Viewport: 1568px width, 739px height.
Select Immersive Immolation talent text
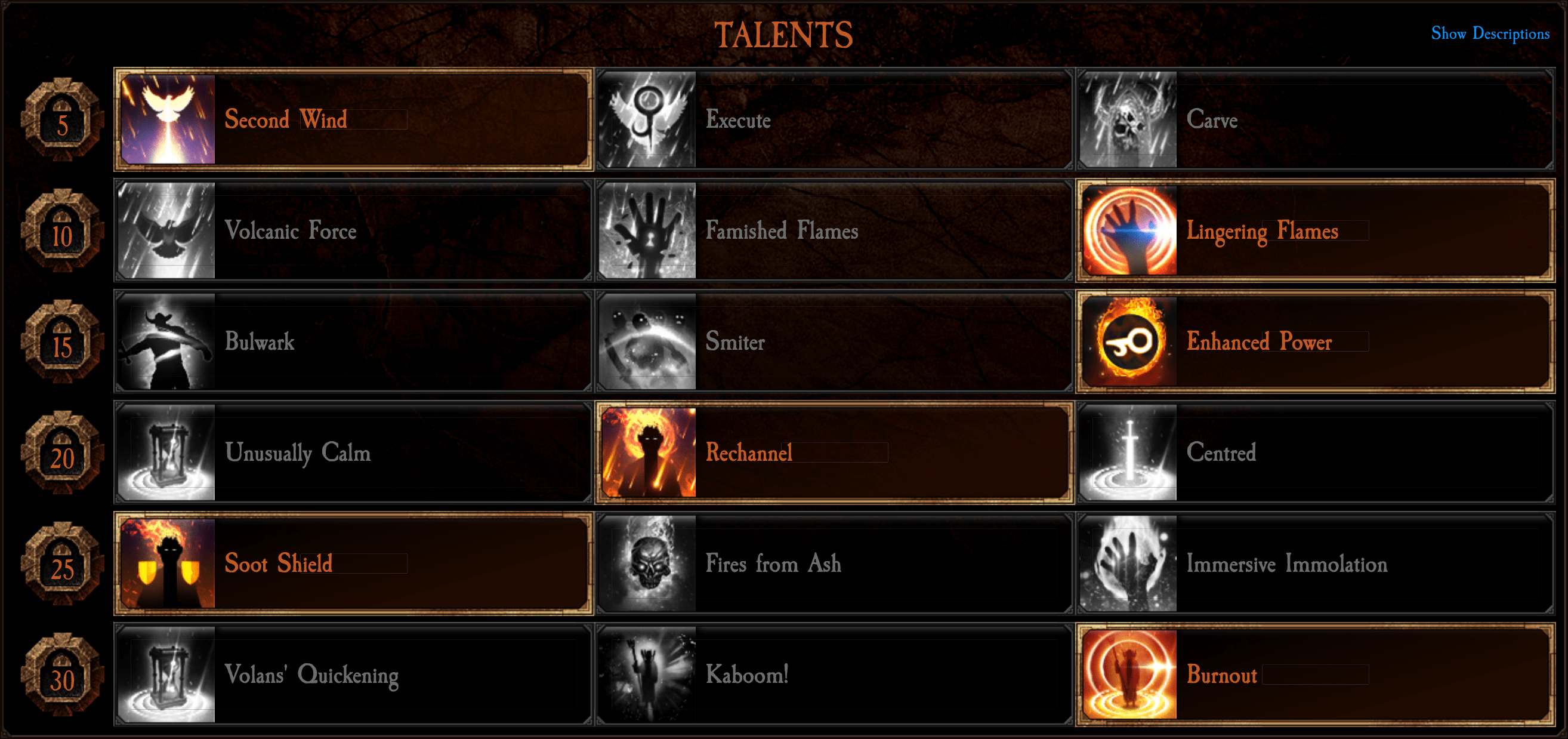pos(1287,564)
